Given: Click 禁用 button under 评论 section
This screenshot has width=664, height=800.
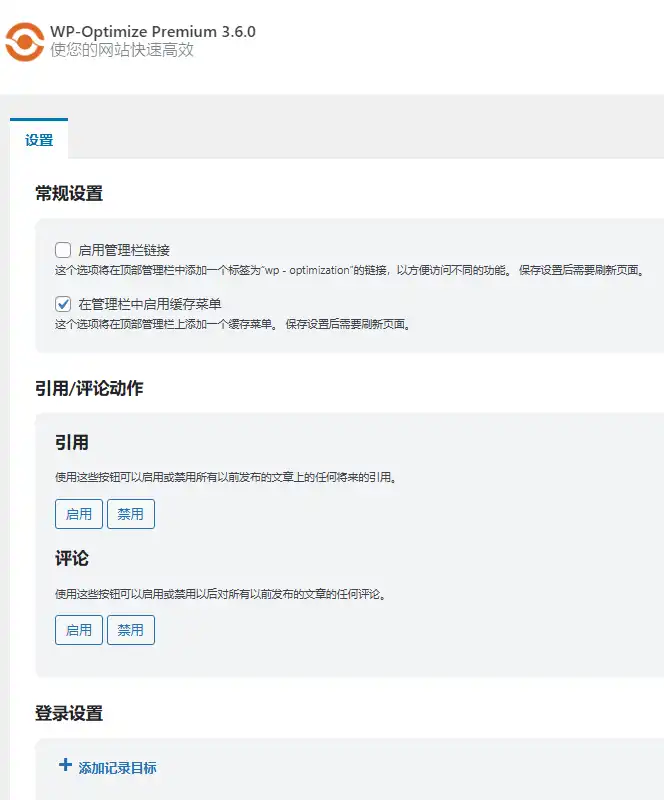Looking at the screenshot, I should (x=131, y=630).
